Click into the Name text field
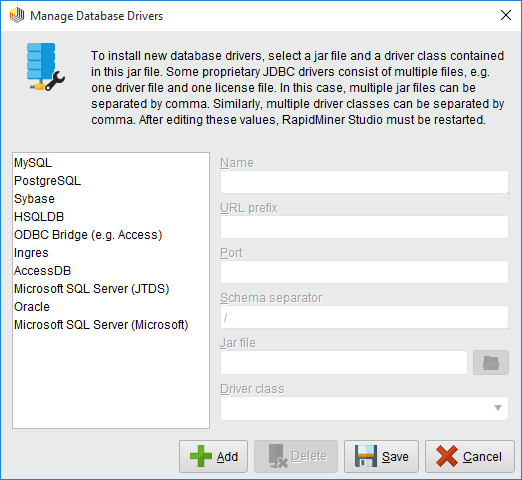522x480 pixels. click(364, 182)
